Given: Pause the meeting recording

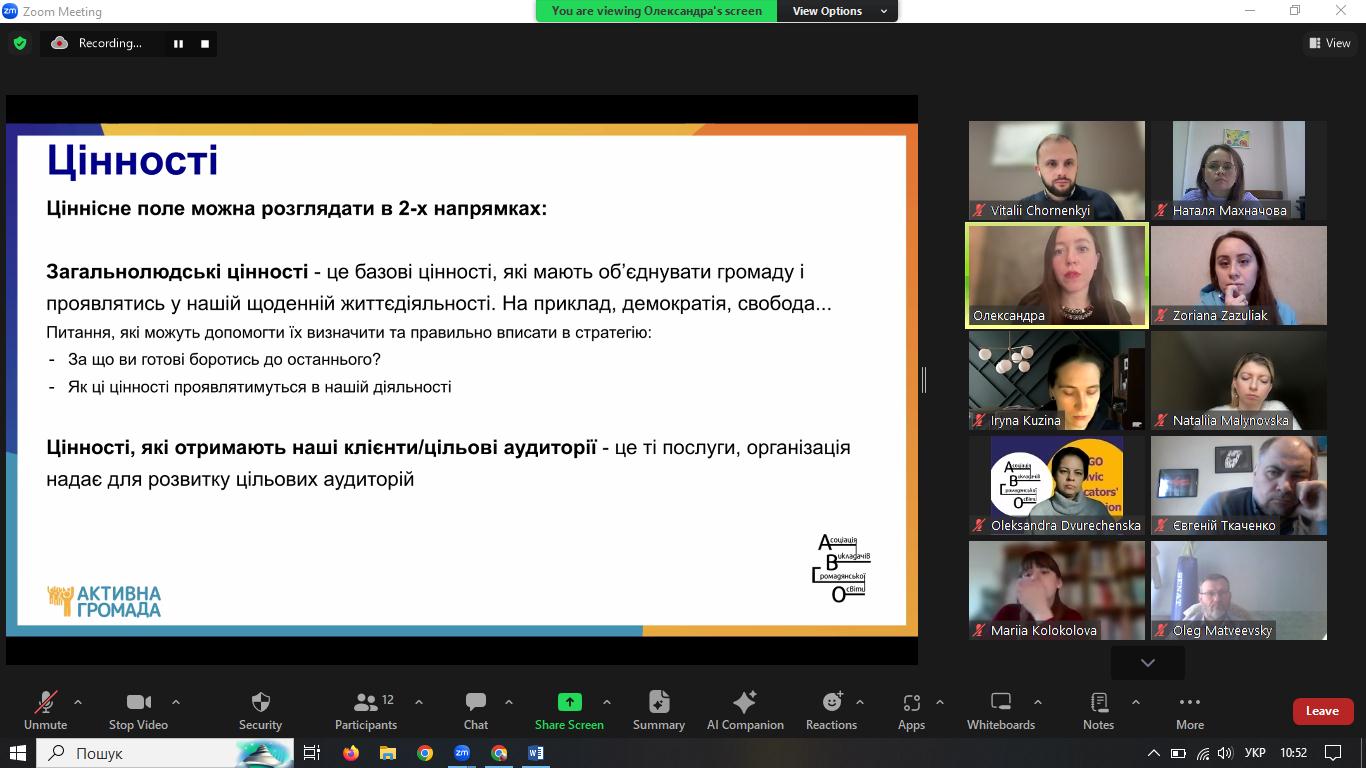Looking at the screenshot, I should coord(179,44).
